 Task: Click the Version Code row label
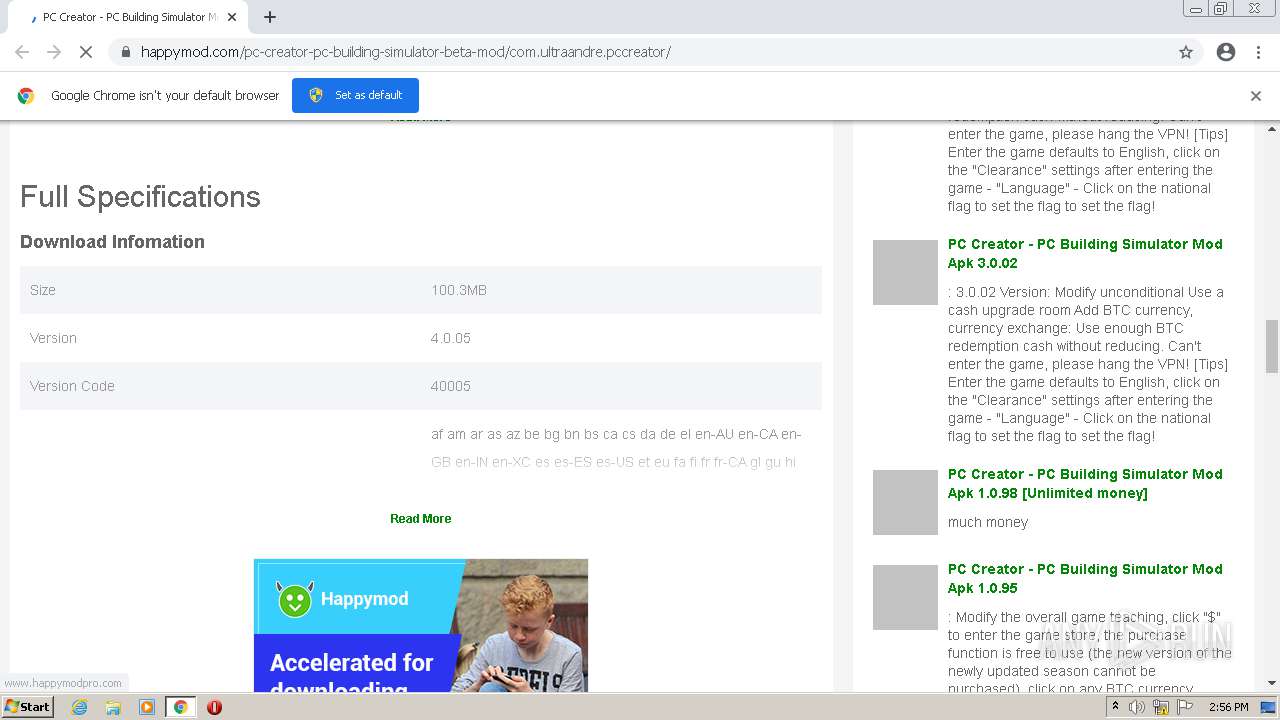click(72, 386)
